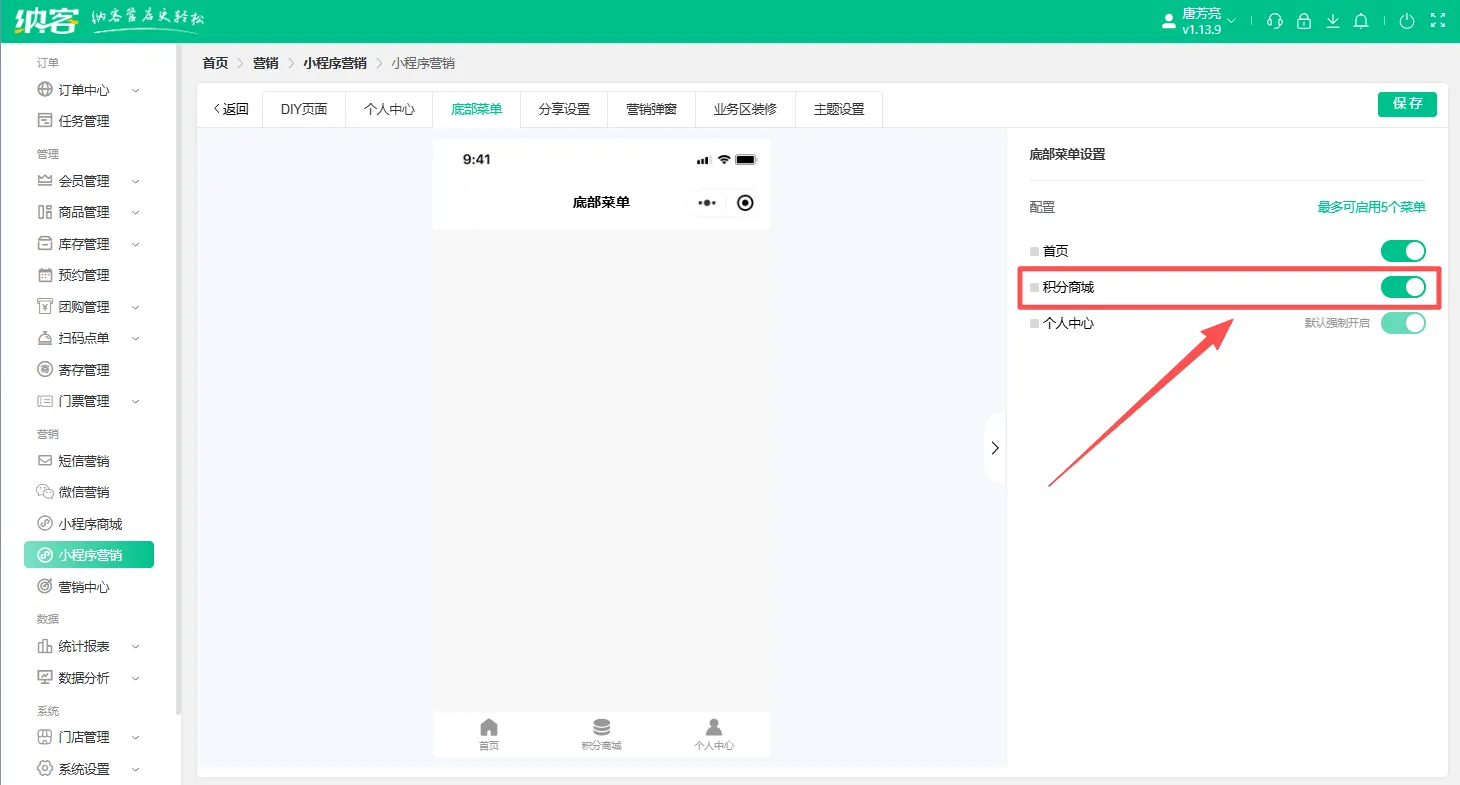
Task: Click the customer service headset icon
Action: coord(1274,21)
